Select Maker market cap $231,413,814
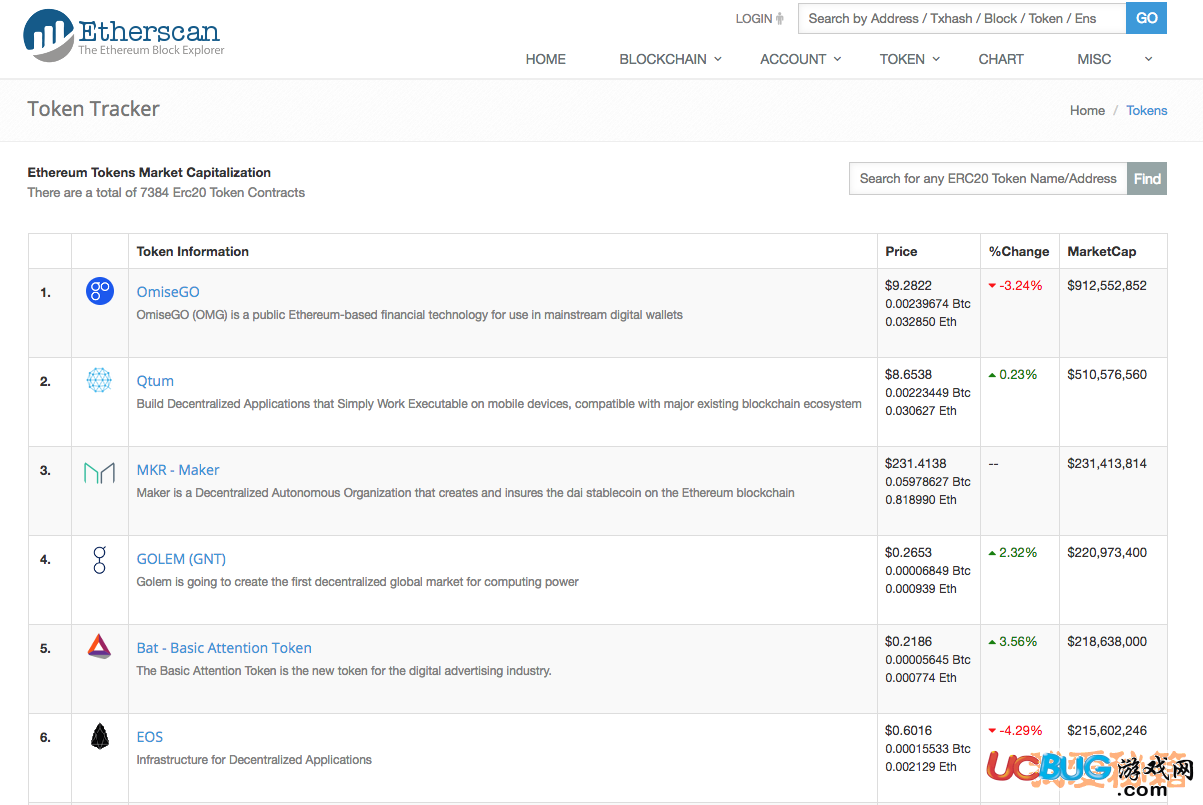1203x805 pixels. [x=1107, y=464]
